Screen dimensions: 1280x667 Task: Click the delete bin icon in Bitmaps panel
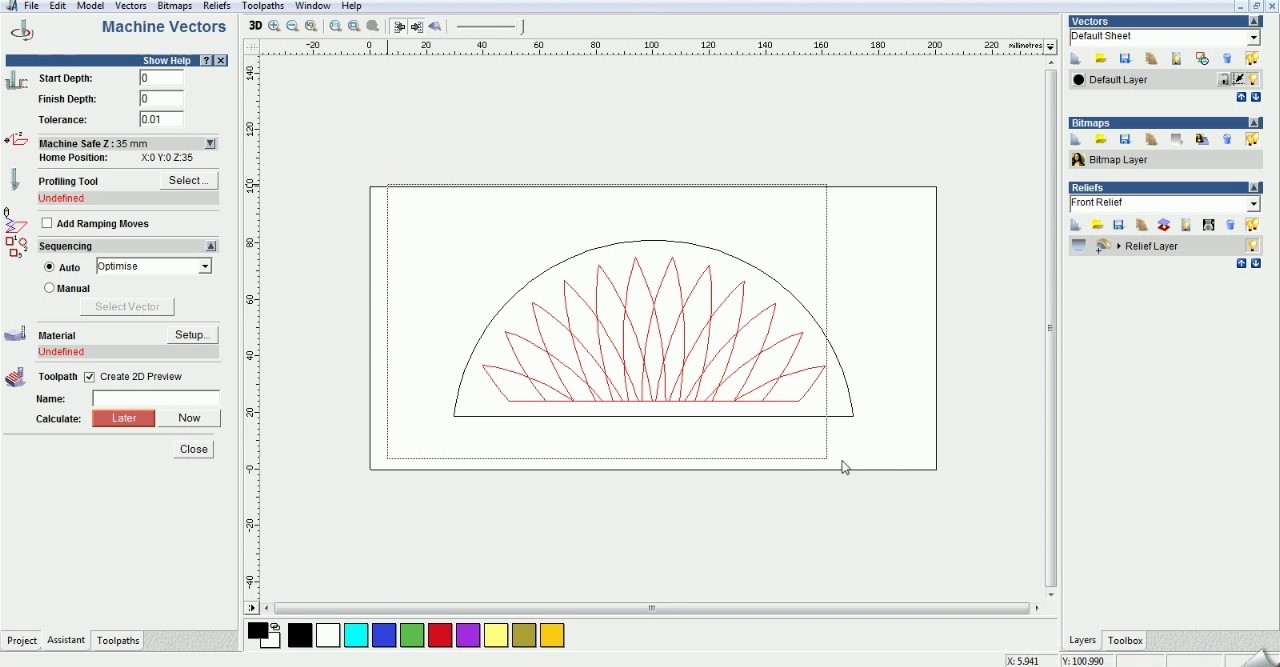pos(1227,140)
